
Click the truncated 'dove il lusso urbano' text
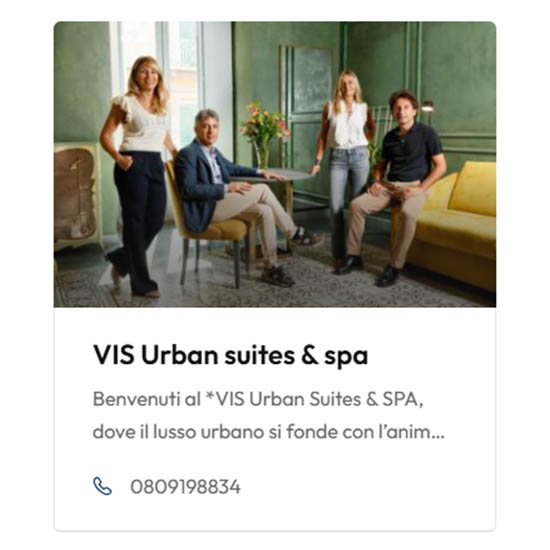pos(268,431)
